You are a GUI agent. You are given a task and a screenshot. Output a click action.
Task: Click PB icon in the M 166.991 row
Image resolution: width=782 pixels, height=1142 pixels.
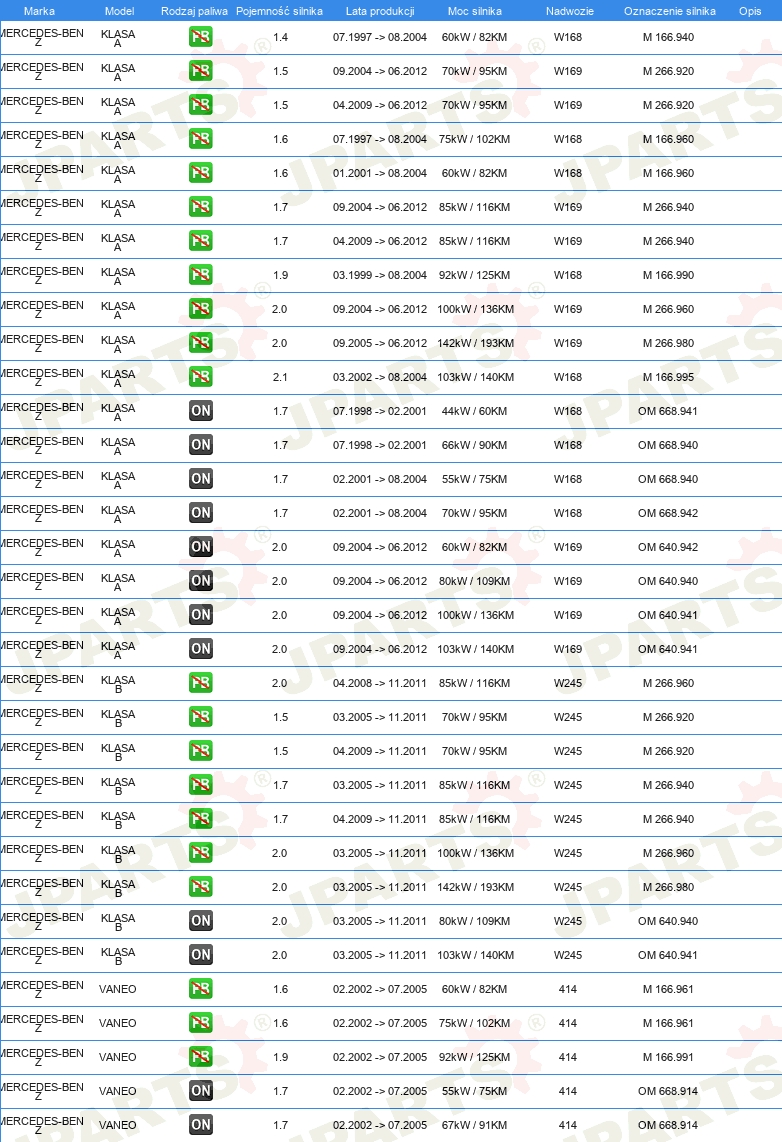[200, 1056]
